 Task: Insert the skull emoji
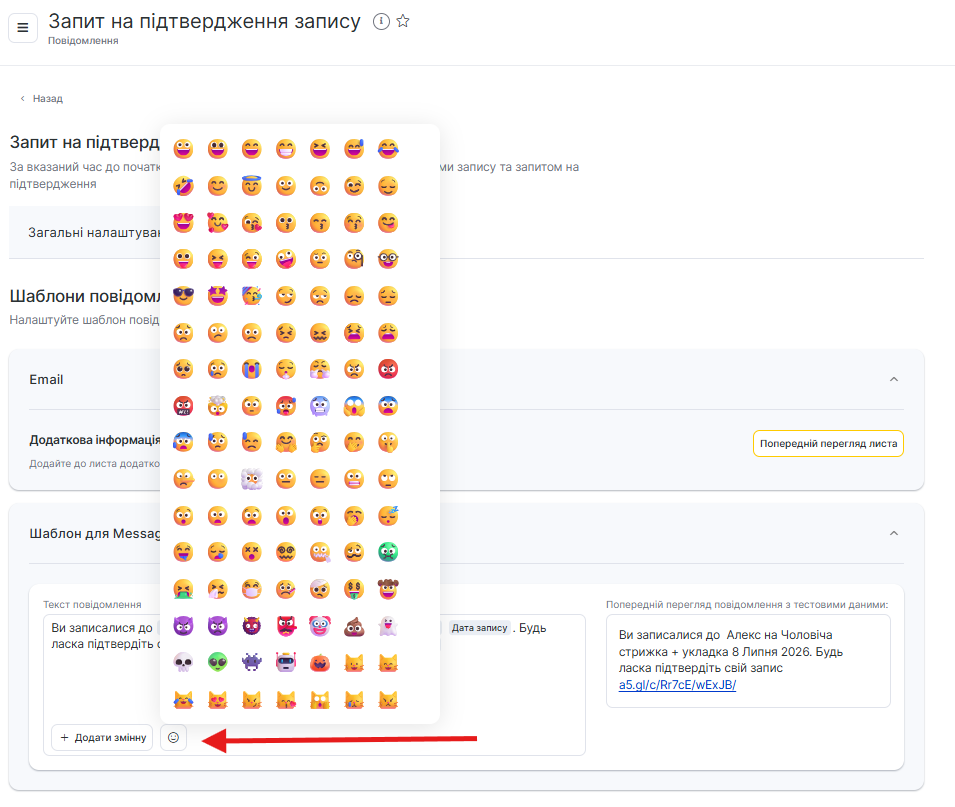[184, 664]
